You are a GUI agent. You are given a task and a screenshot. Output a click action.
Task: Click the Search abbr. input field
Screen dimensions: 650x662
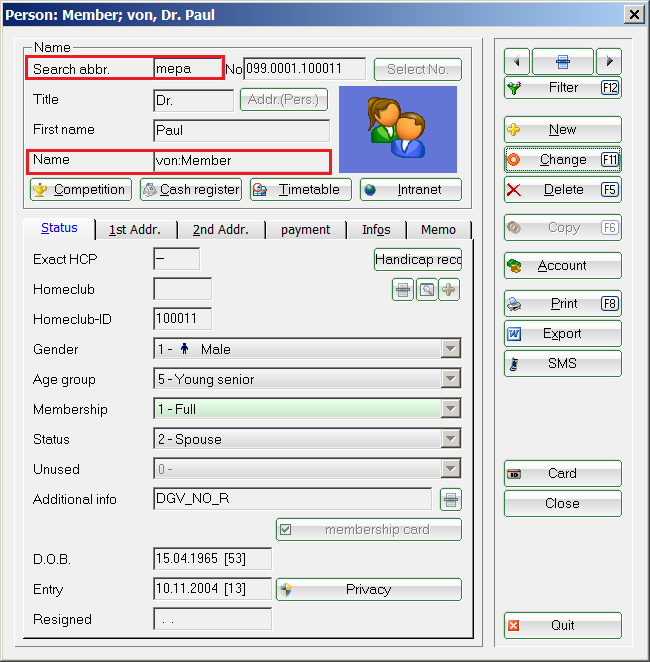click(x=188, y=68)
